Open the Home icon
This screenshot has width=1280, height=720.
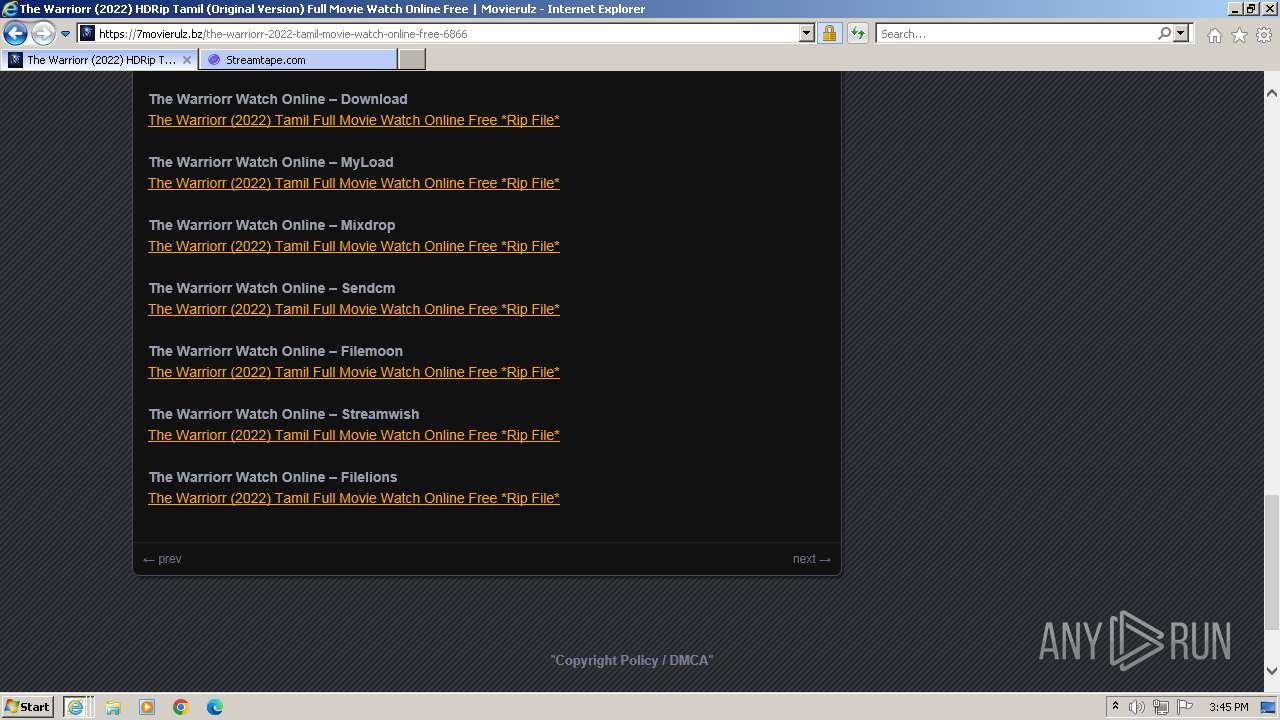(x=1214, y=35)
